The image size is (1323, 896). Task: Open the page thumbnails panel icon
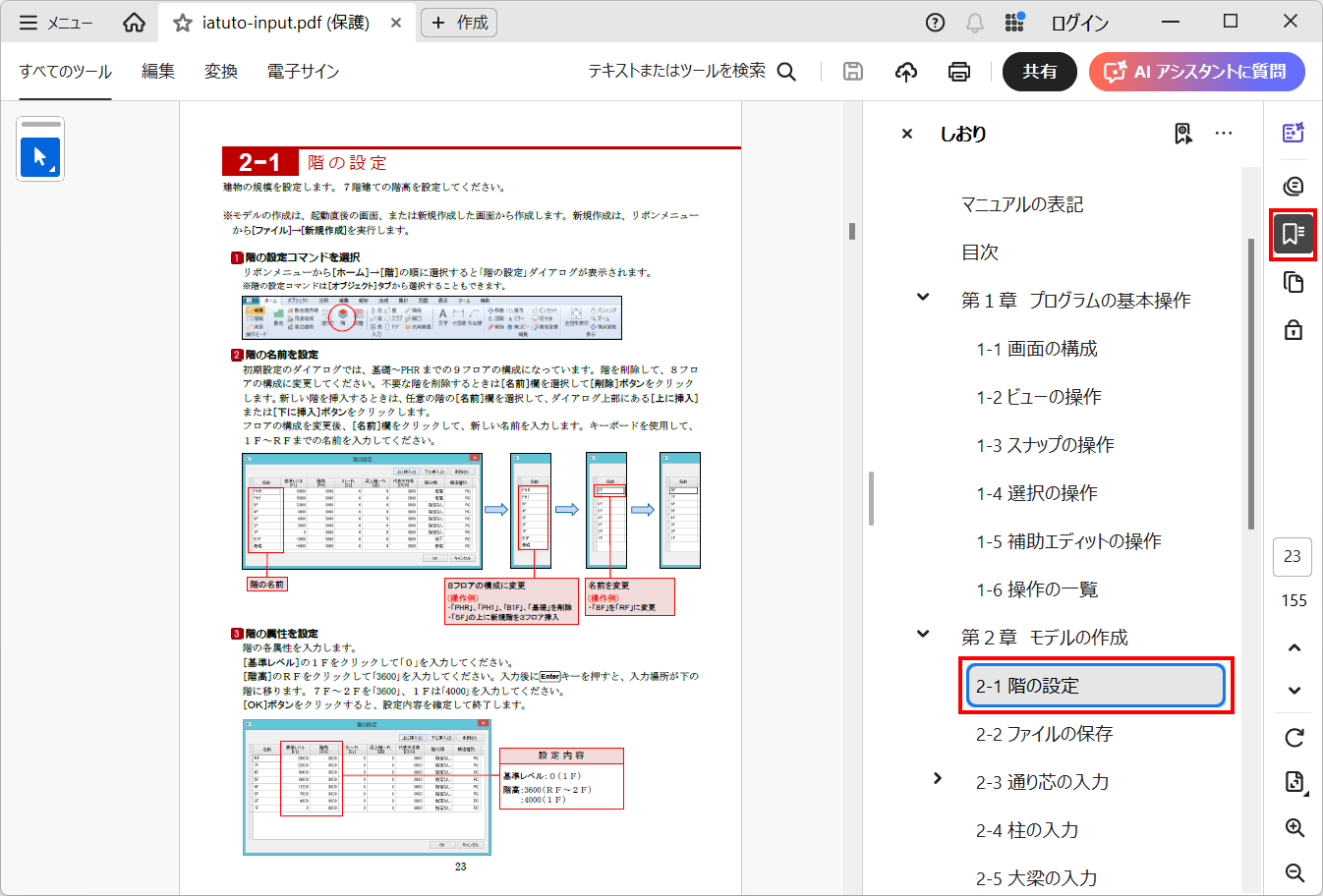pyautogui.click(x=1294, y=282)
